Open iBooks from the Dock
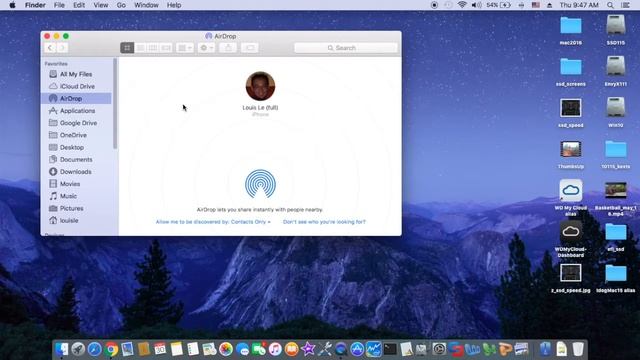Screen dimensions: 640x360 click(291, 349)
